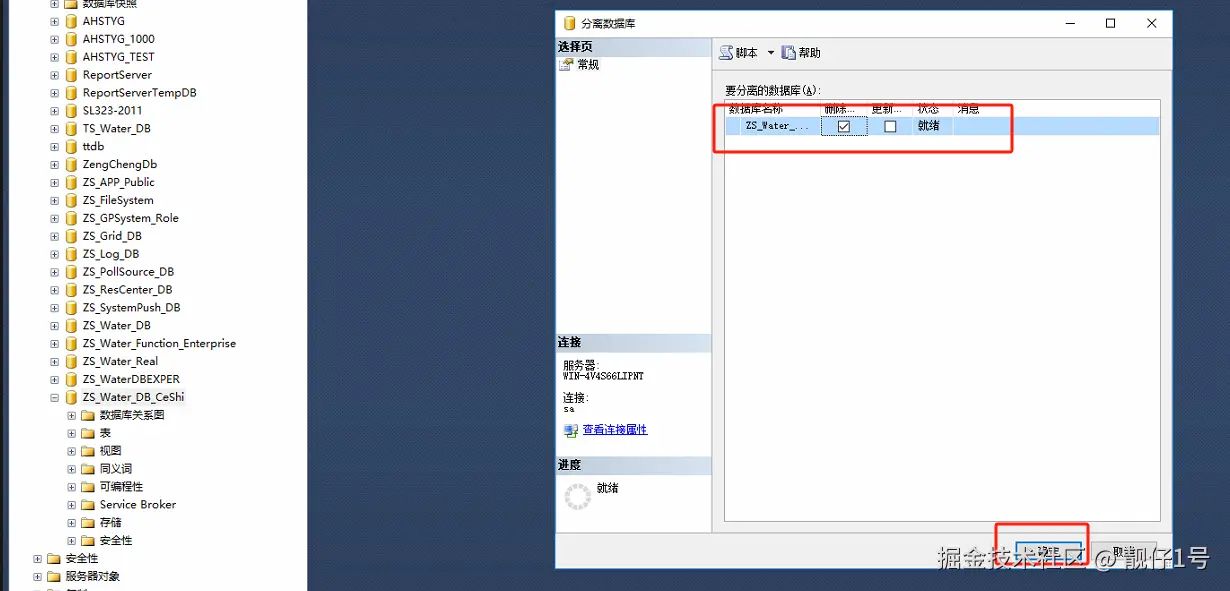The width and height of the screenshot is (1230, 591).
Task: Maximize the 分离数据库 dialog window
Action: (x=1110, y=23)
